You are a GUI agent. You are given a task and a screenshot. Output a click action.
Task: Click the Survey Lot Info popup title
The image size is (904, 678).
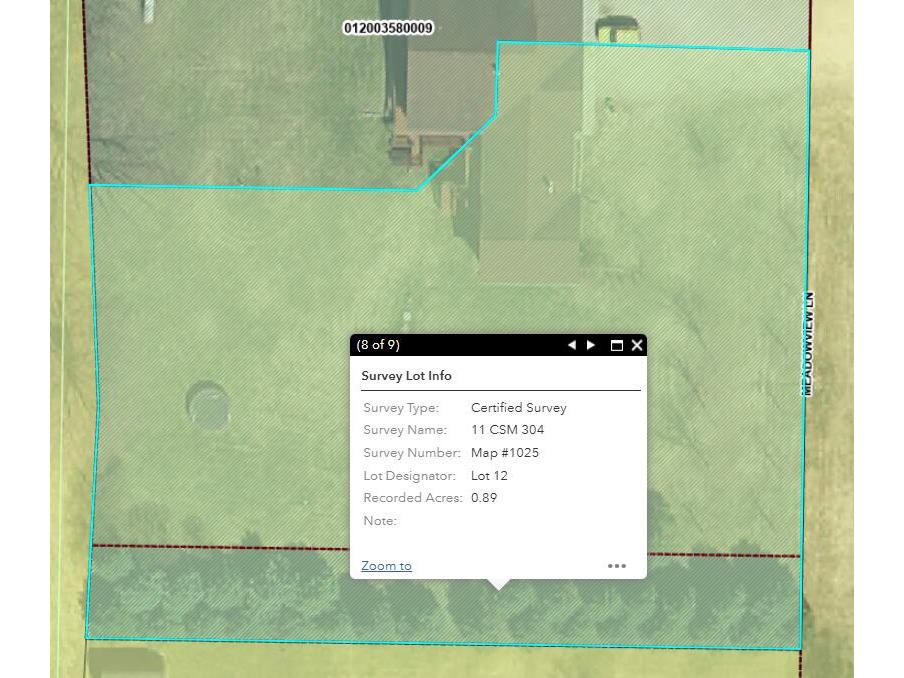pos(407,375)
